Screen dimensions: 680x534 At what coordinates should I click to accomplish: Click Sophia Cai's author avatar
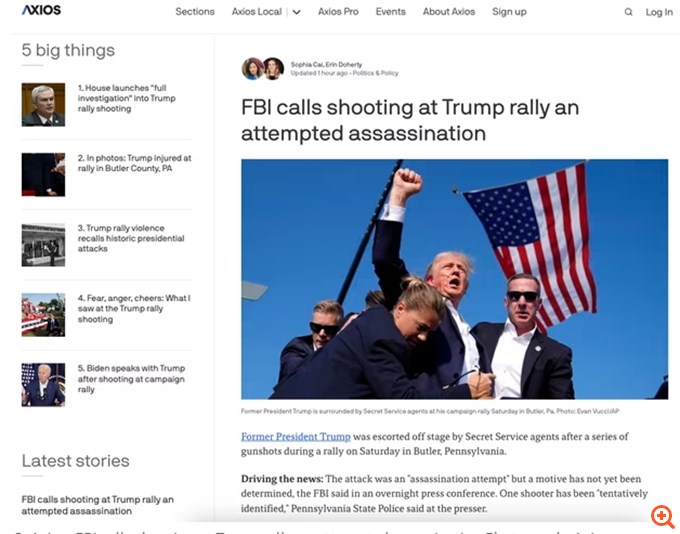pyautogui.click(x=253, y=69)
